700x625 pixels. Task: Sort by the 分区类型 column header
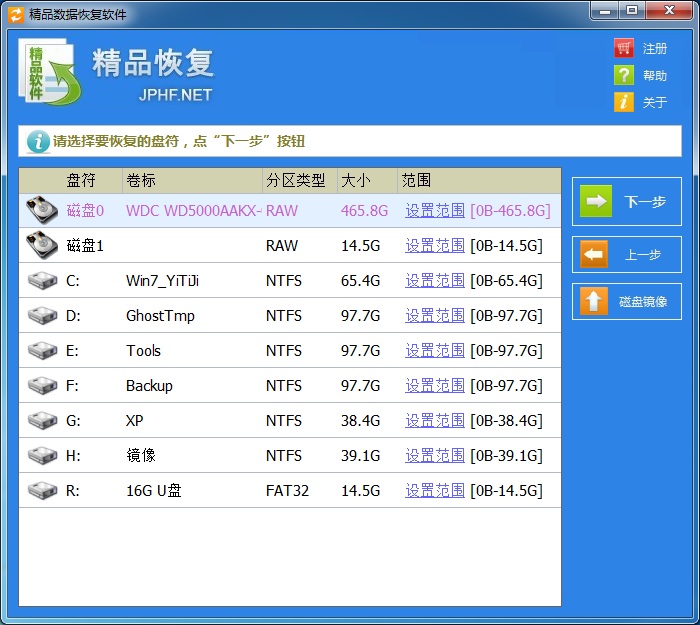(x=296, y=180)
